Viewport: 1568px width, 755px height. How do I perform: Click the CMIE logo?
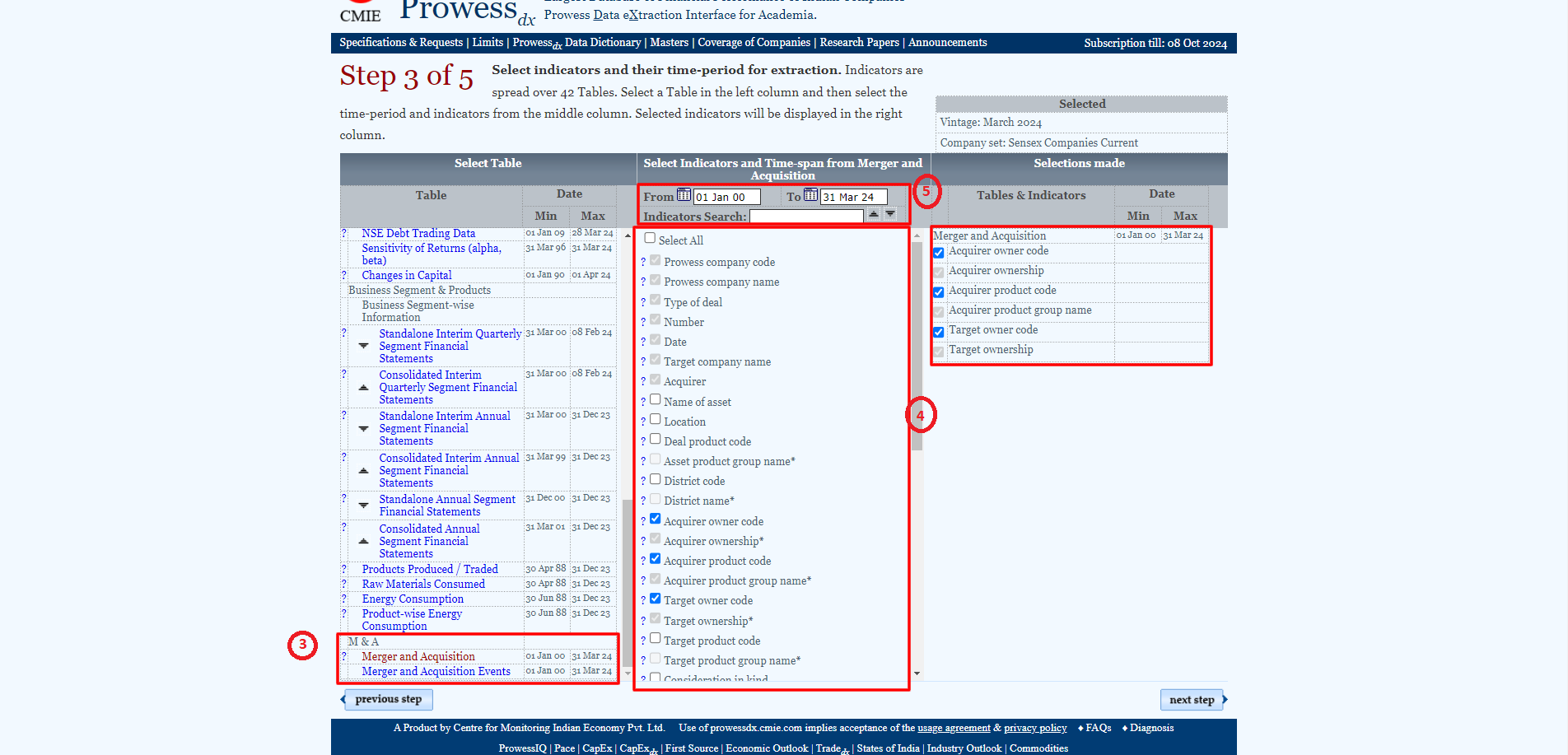click(360, 12)
